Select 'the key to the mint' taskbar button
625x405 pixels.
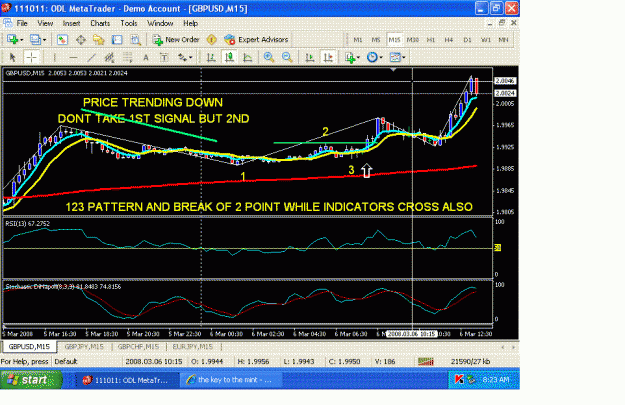click(230, 380)
